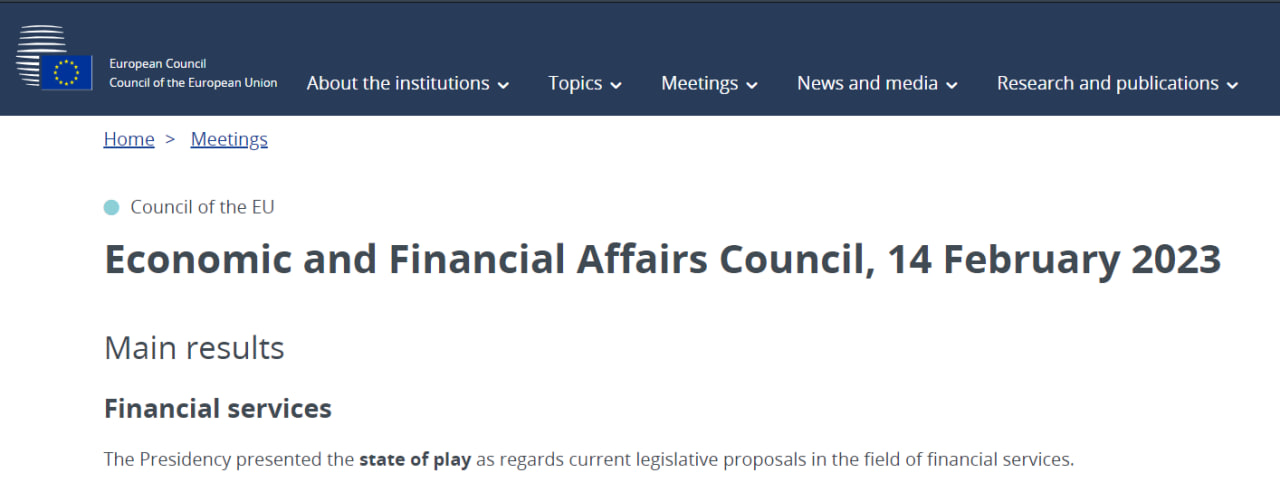Click Council of the European Union text
The height and width of the screenshot is (501, 1280).
tap(193, 83)
